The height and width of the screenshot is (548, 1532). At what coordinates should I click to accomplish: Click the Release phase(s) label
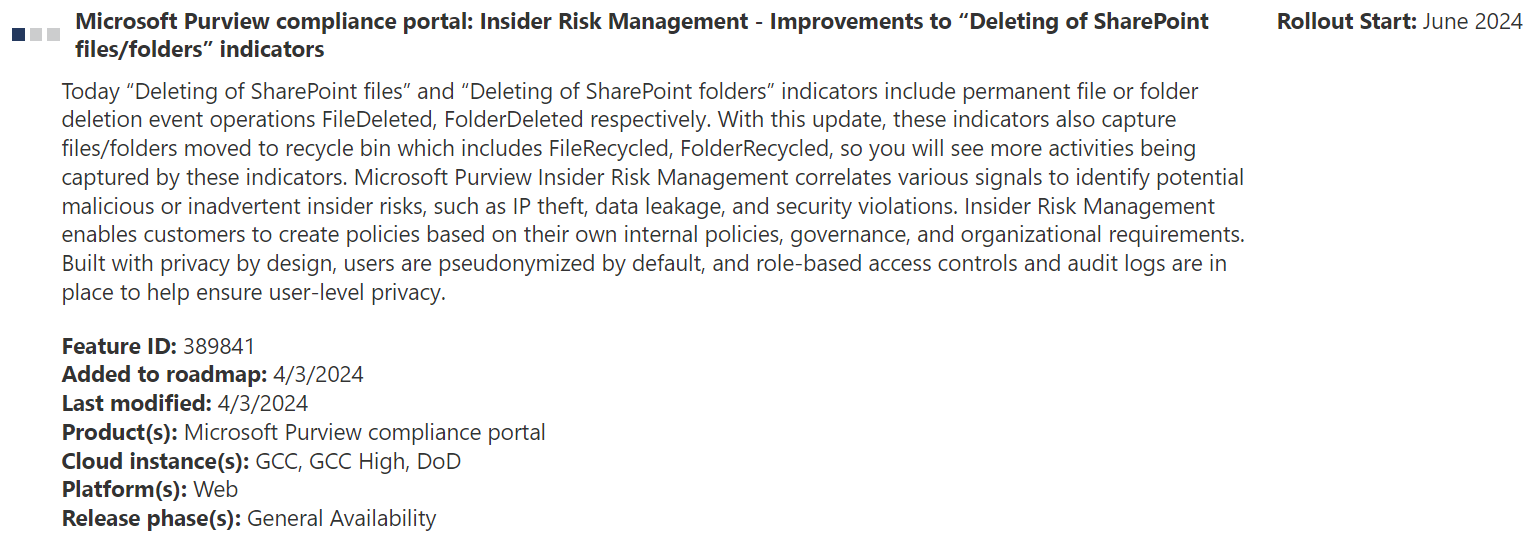point(151,519)
